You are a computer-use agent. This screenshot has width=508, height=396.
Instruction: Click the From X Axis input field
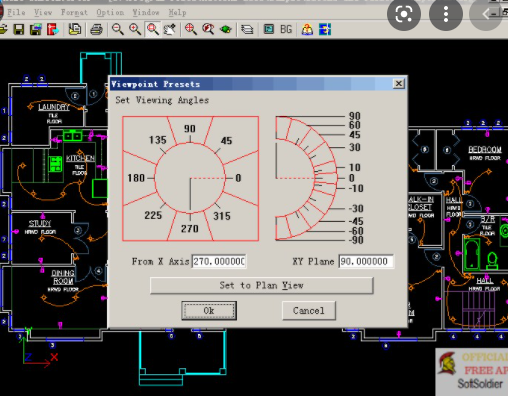[219, 261]
